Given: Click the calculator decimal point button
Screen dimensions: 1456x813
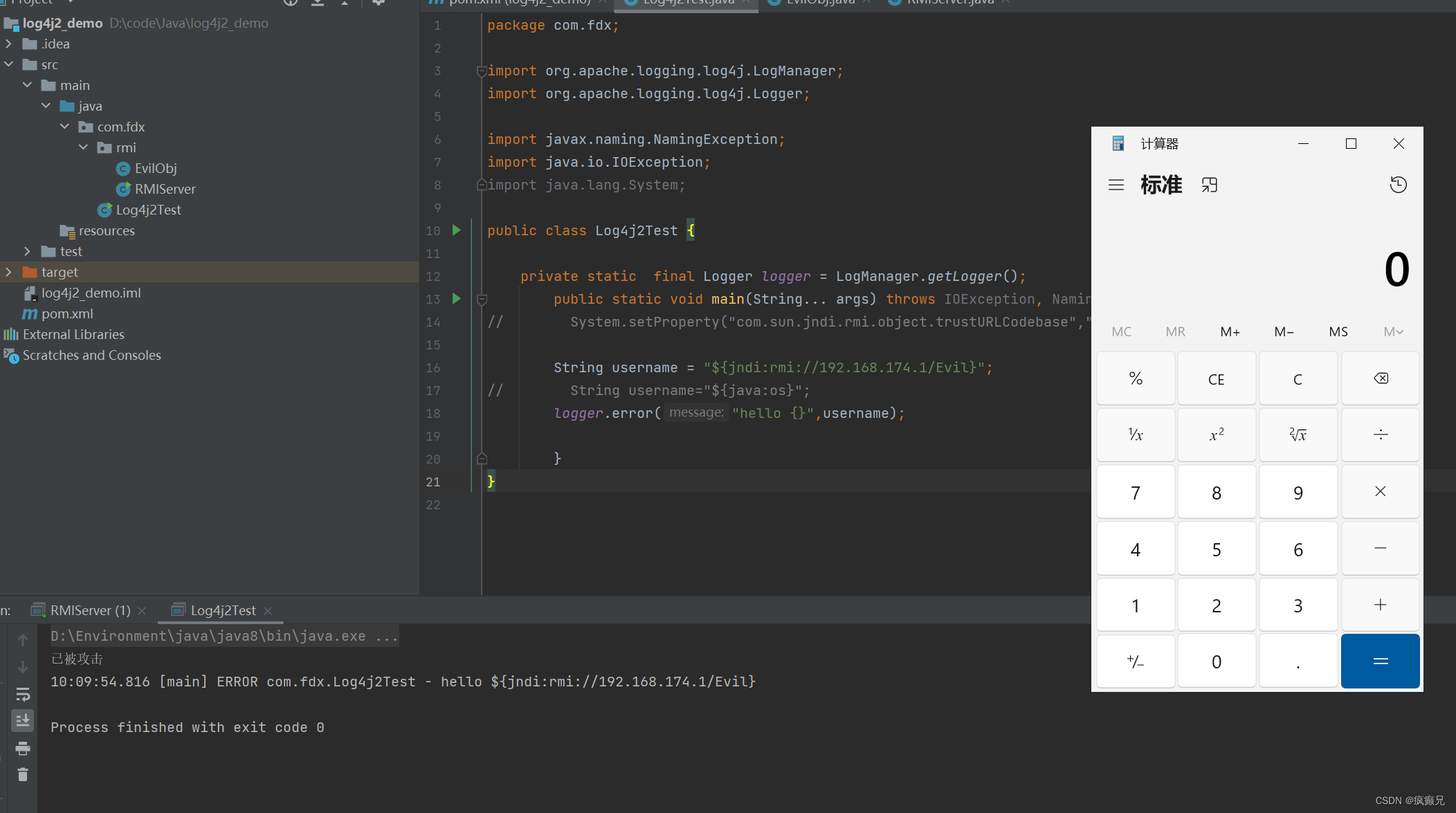Looking at the screenshot, I should click(x=1298, y=661).
